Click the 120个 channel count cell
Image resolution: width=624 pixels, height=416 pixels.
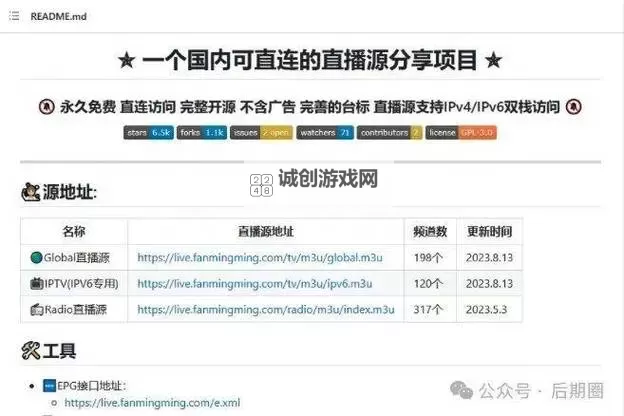[x=428, y=283]
